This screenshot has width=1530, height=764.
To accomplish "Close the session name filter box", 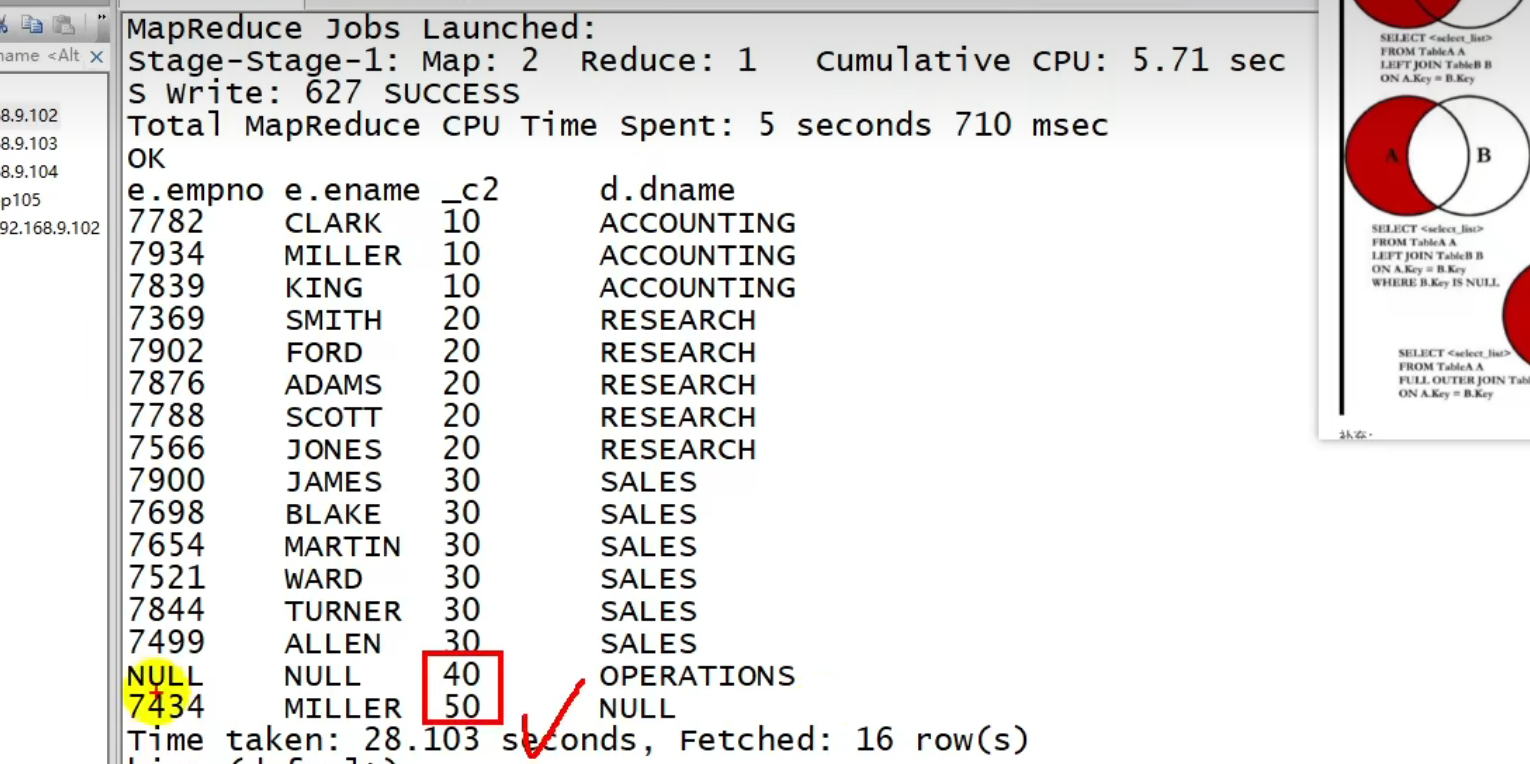I will (x=96, y=57).
